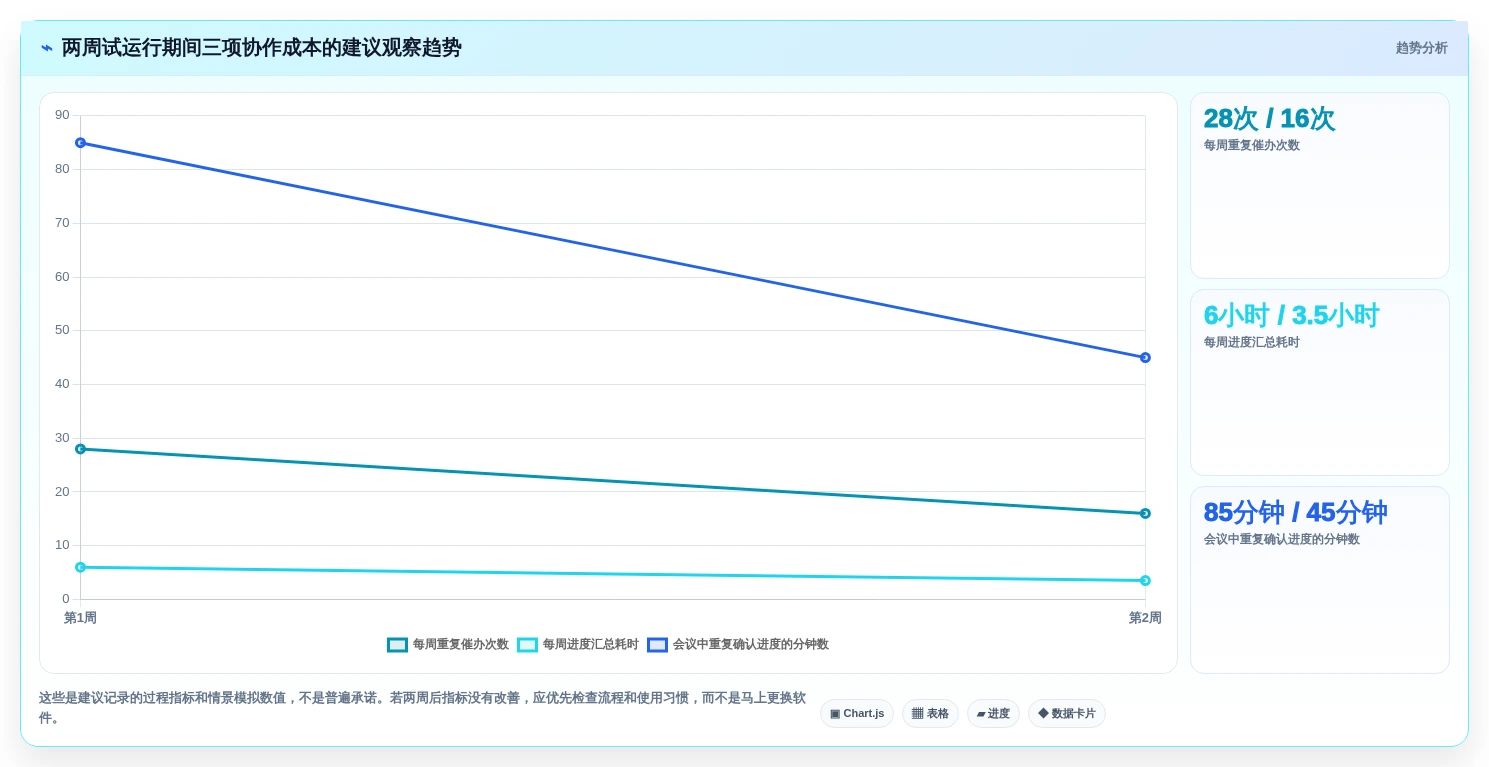Click the 85分钟 / 45分钟 metric value

(1295, 513)
